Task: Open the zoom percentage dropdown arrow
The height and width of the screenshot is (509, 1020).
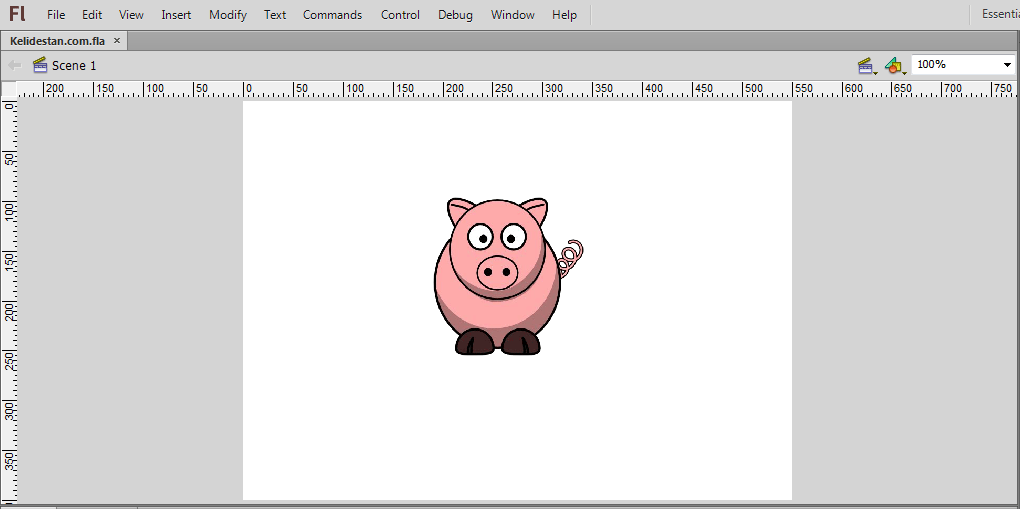Action: (1007, 64)
